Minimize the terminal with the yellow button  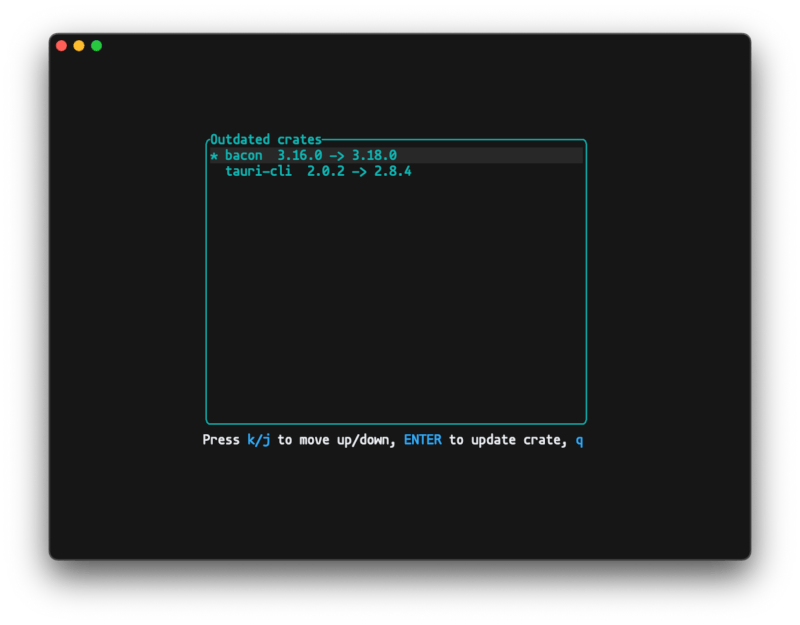point(79,46)
